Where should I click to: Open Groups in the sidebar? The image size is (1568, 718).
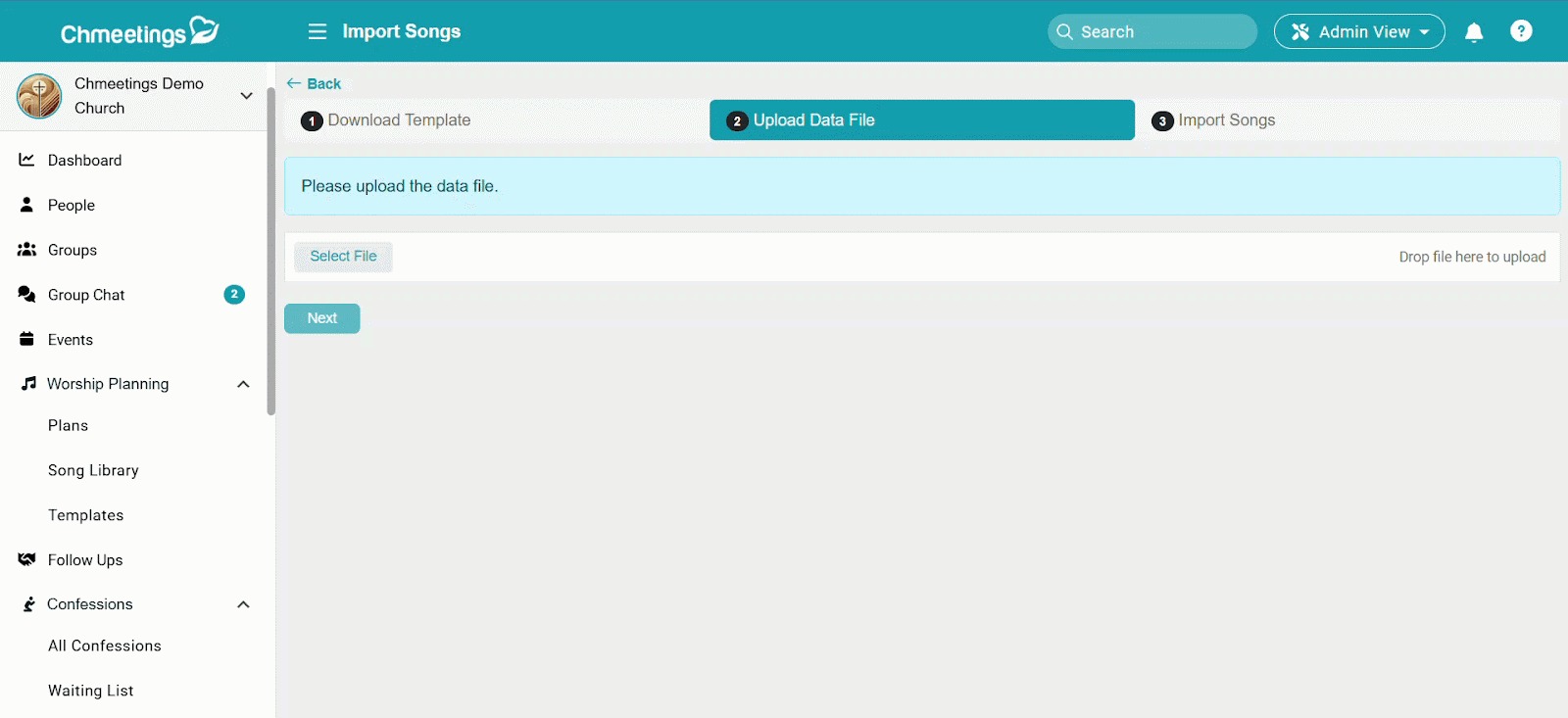pyautogui.click(x=72, y=250)
